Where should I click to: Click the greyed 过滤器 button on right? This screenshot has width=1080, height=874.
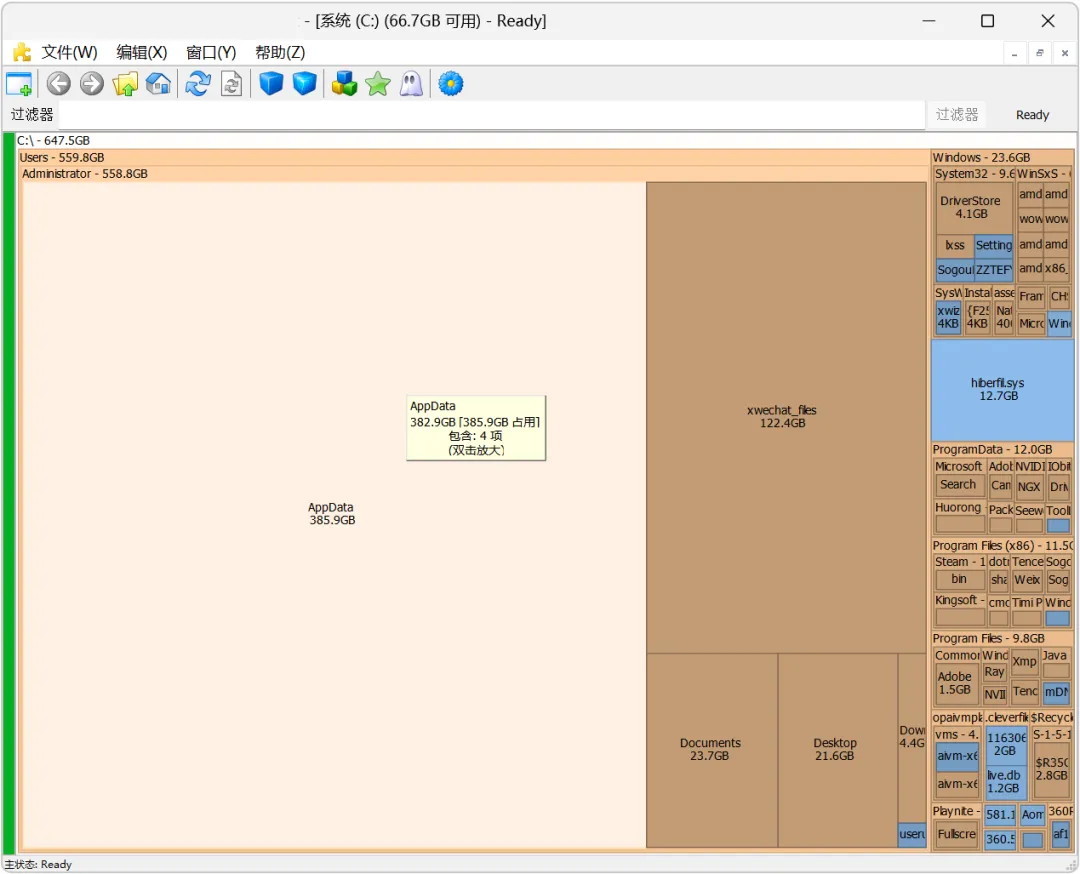pos(957,114)
